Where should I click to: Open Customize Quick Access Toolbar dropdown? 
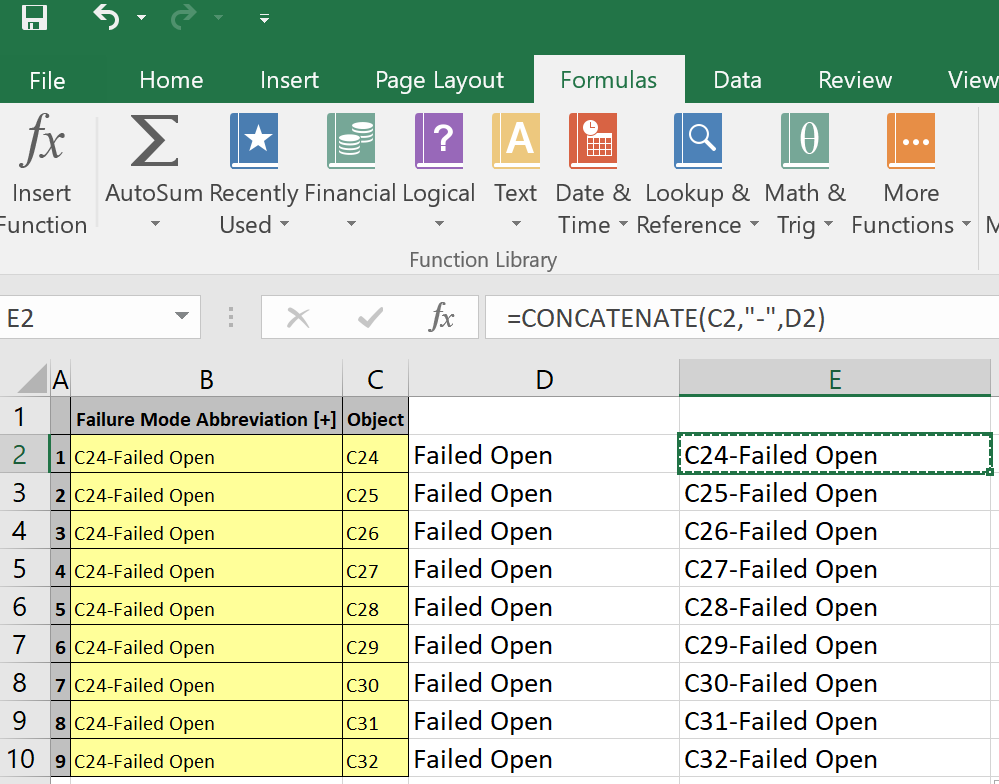[x=264, y=18]
